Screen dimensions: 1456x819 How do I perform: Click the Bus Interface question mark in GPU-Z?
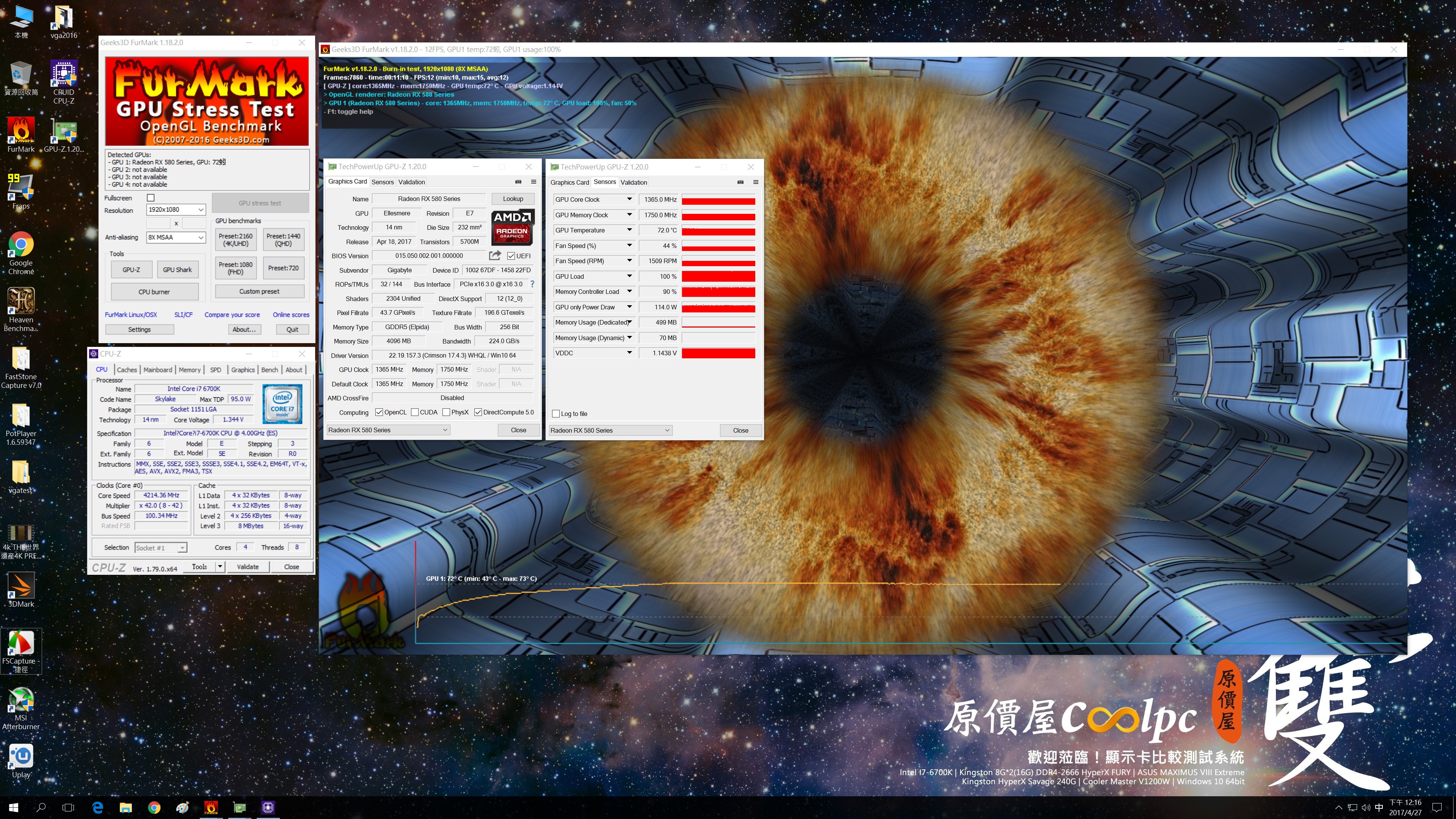coord(532,284)
